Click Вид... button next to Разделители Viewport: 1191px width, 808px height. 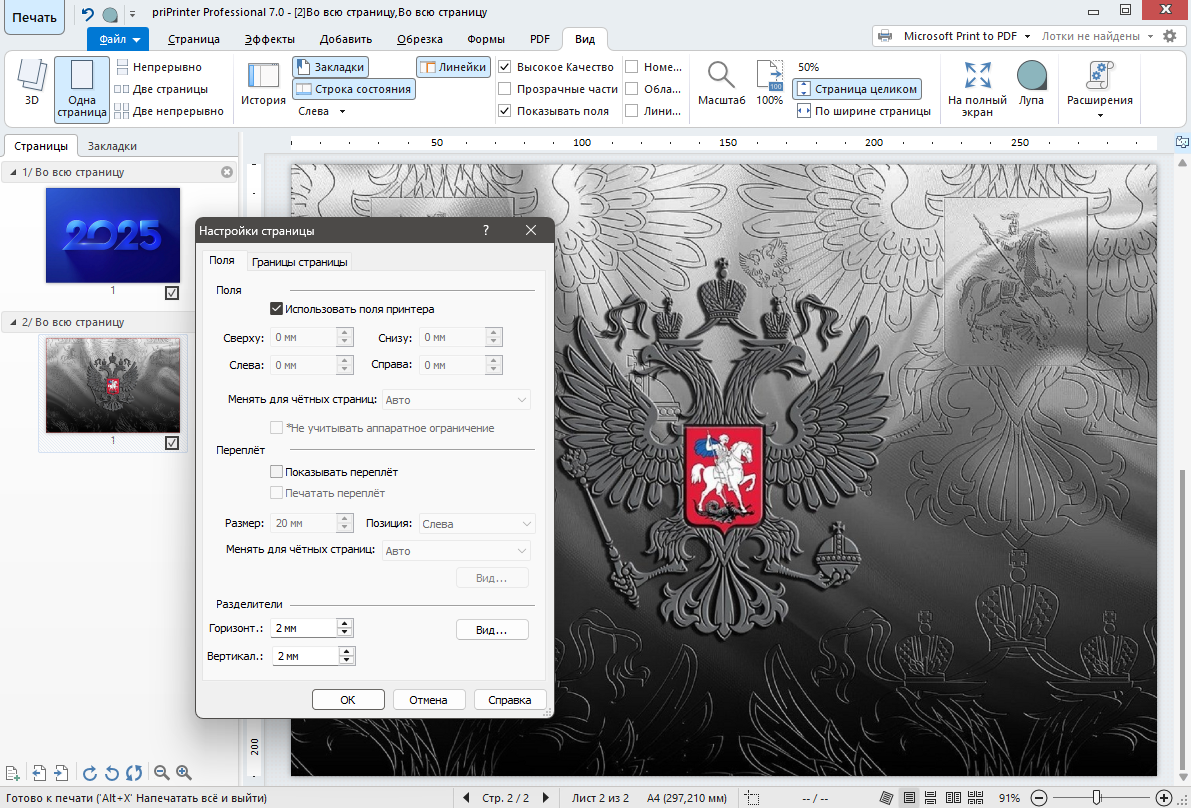coord(491,630)
